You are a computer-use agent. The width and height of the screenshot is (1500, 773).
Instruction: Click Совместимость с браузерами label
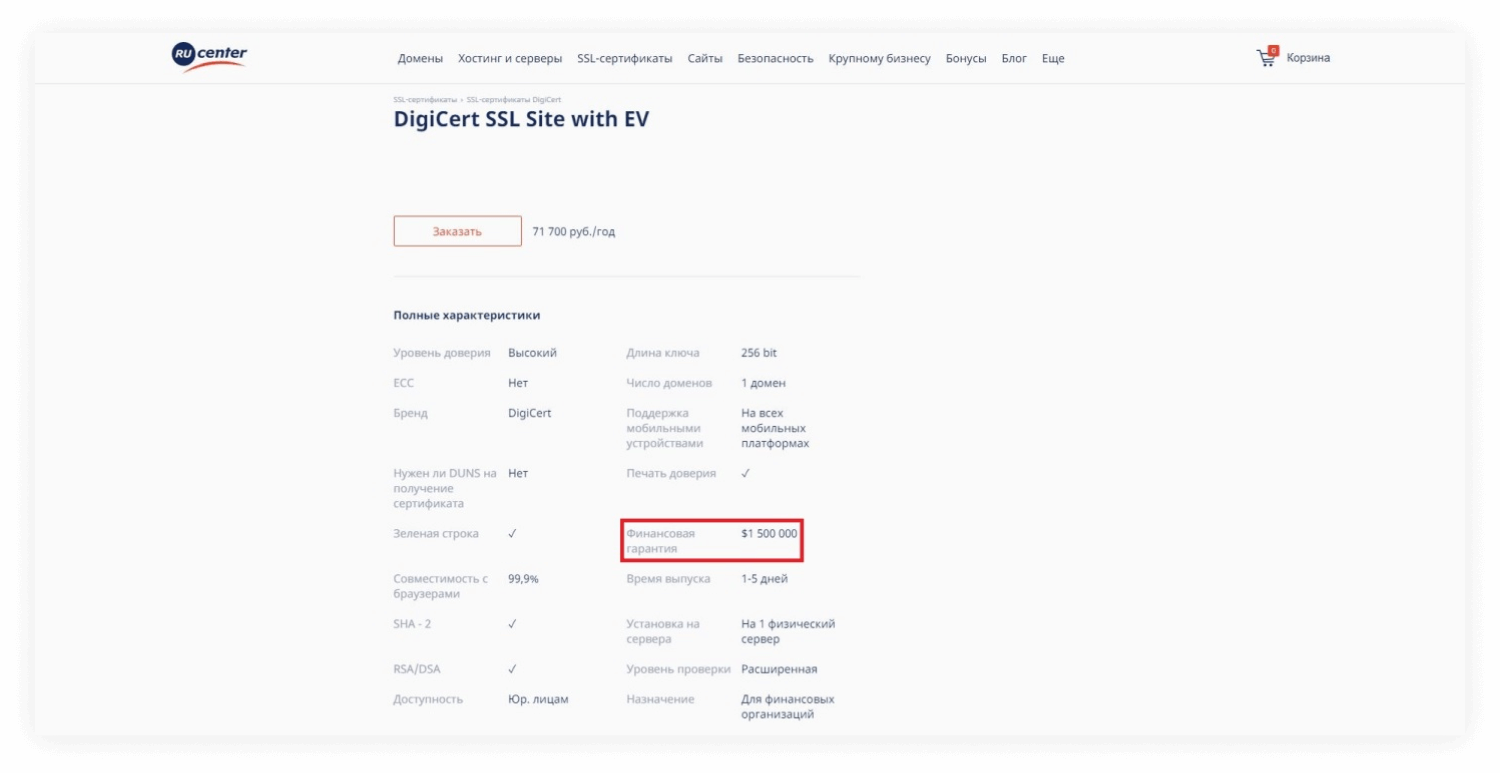tap(441, 586)
